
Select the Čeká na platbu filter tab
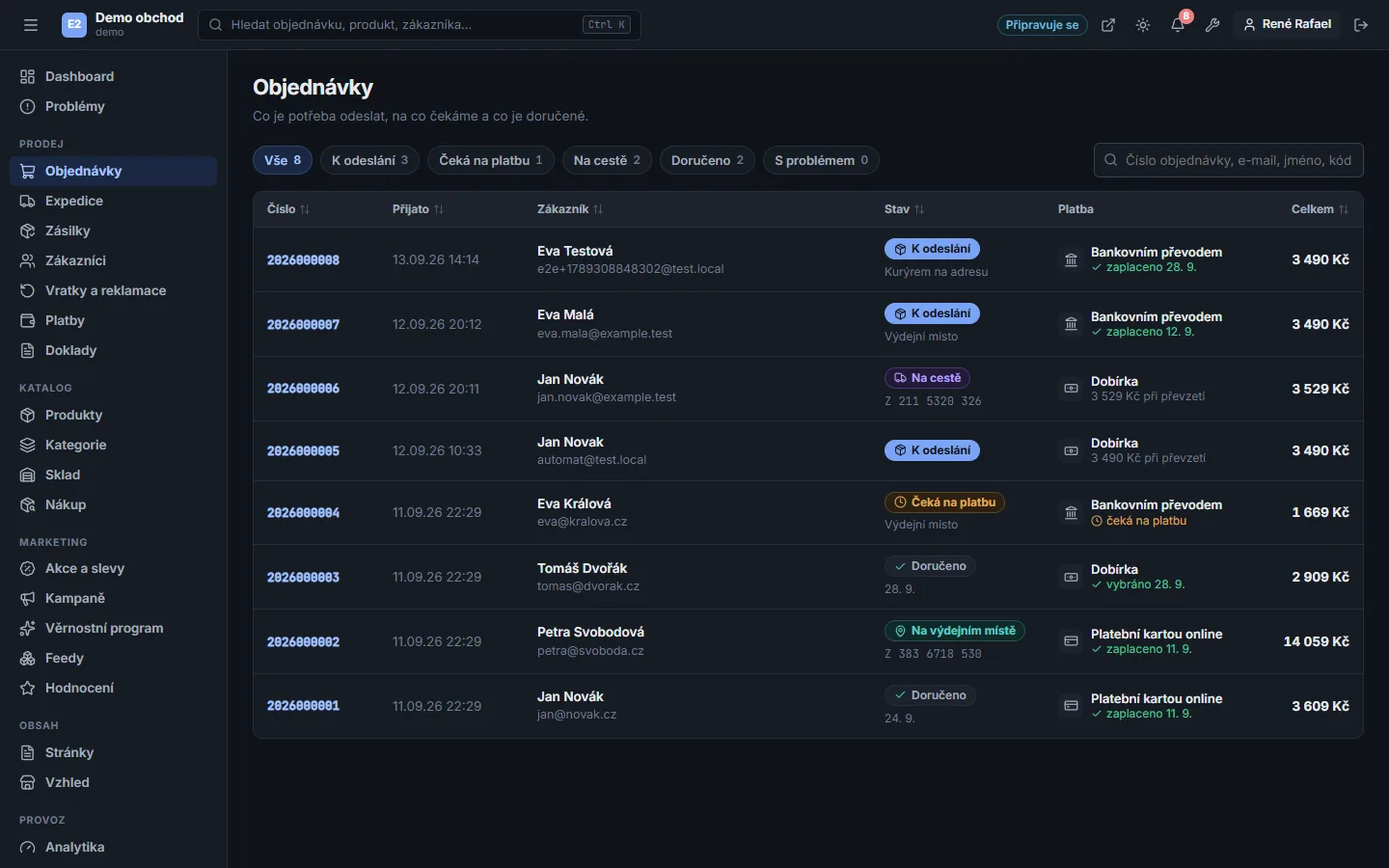click(491, 160)
